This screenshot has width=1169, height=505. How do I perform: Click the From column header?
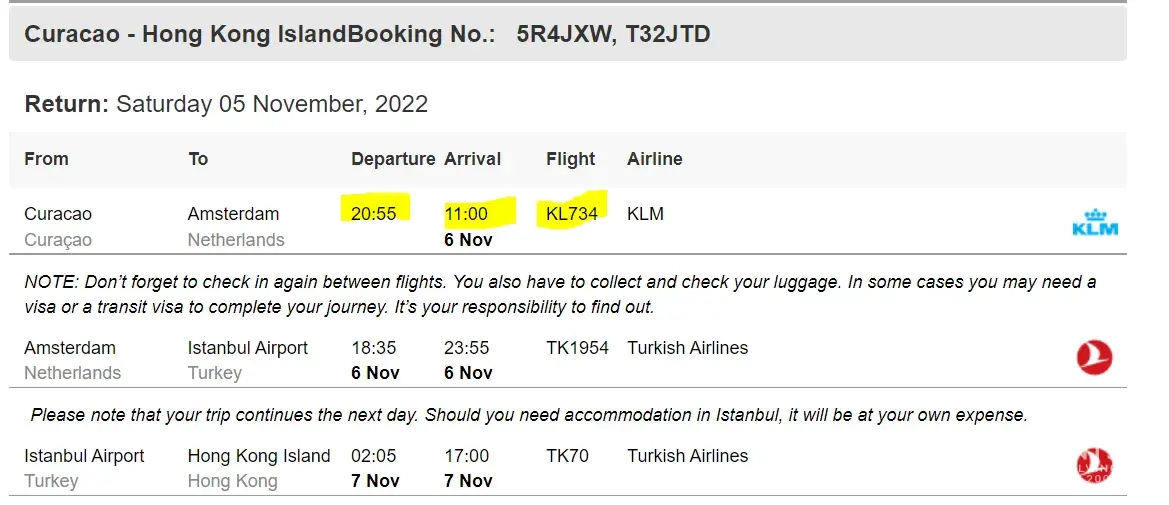[46, 159]
